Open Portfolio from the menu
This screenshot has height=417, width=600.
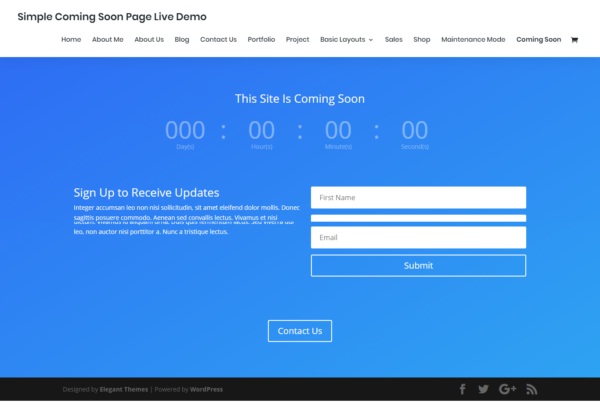pyautogui.click(x=261, y=39)
